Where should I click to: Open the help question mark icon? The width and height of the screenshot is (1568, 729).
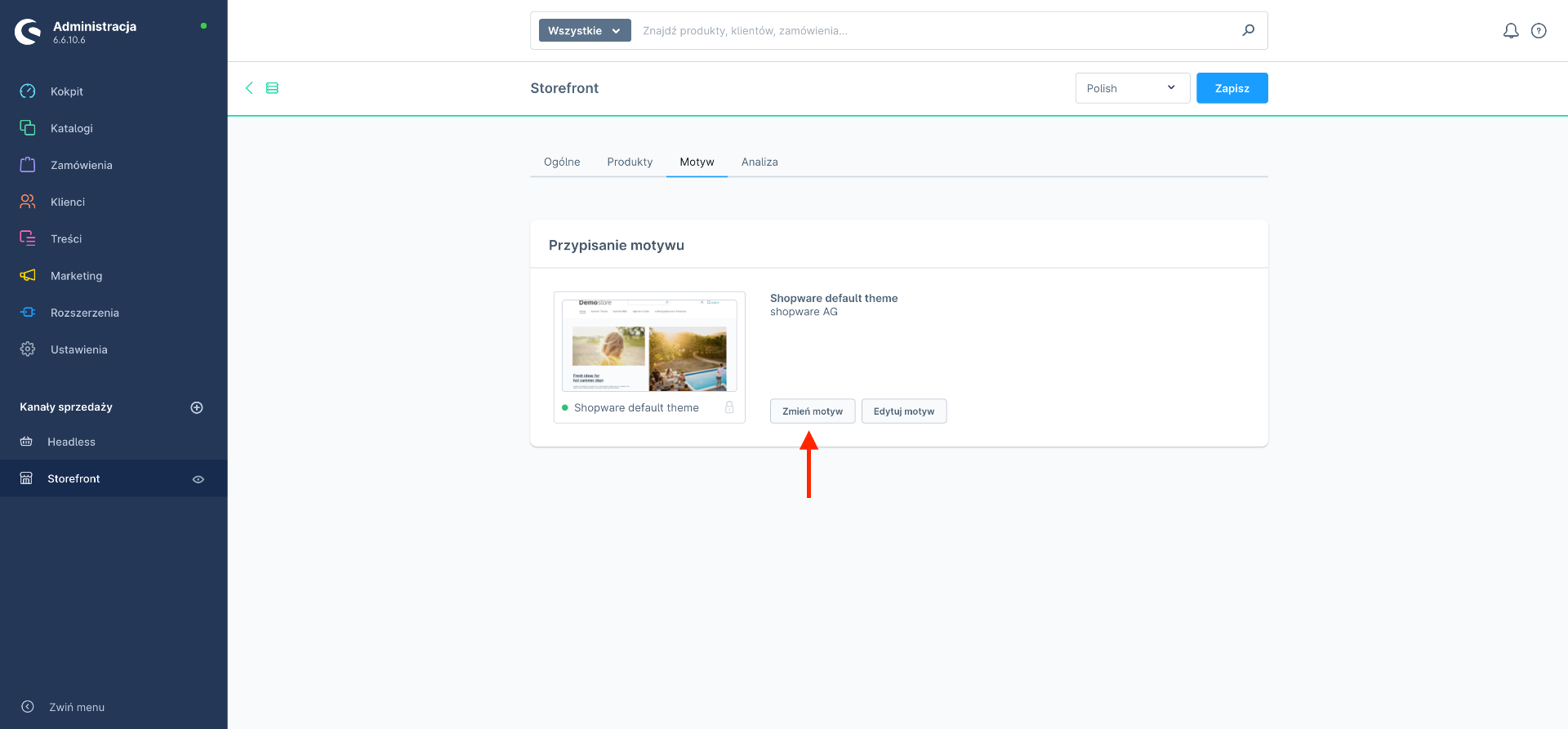[x=1539, y=31]
